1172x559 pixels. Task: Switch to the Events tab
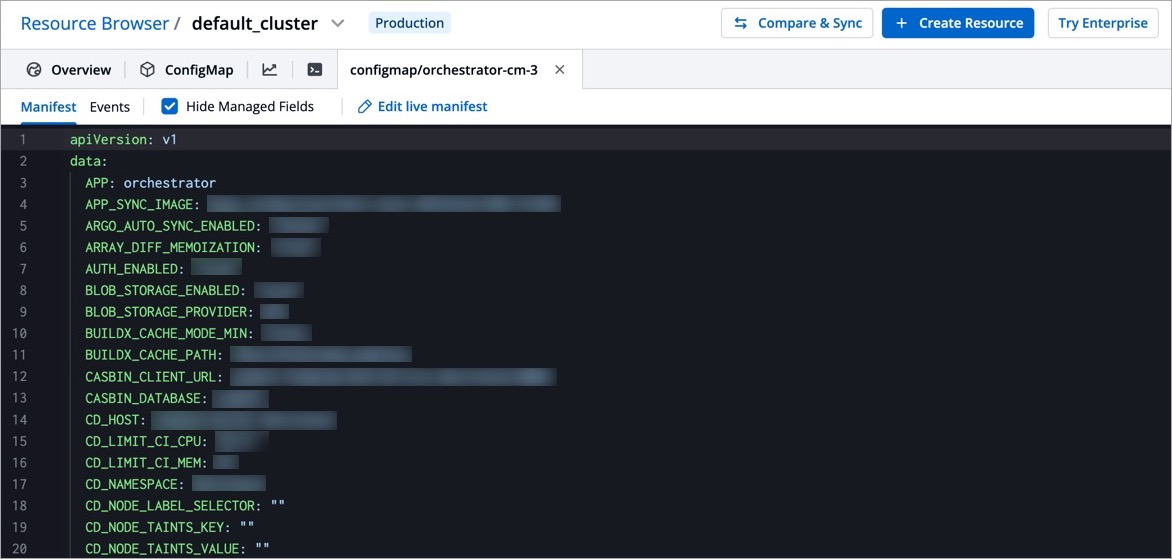[x=109, y=106]
